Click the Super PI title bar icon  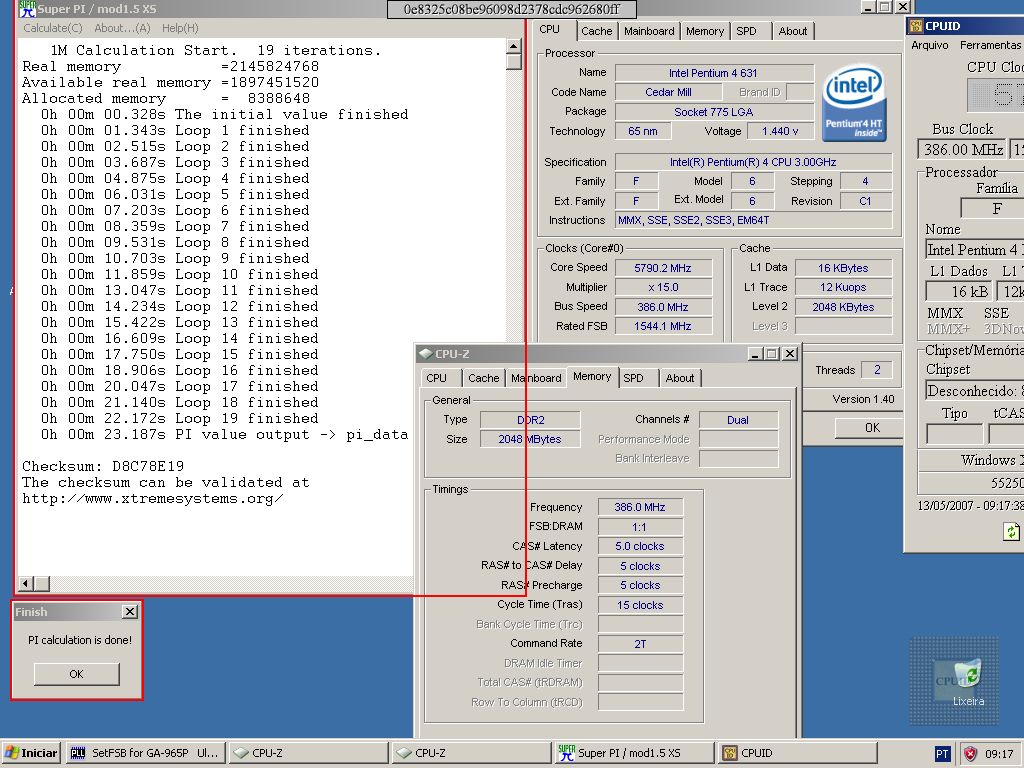coord(27,8)
